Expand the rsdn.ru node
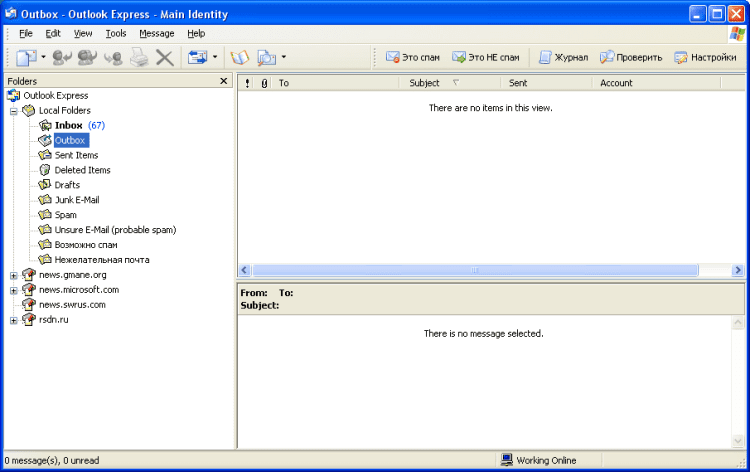 [13, 320]
